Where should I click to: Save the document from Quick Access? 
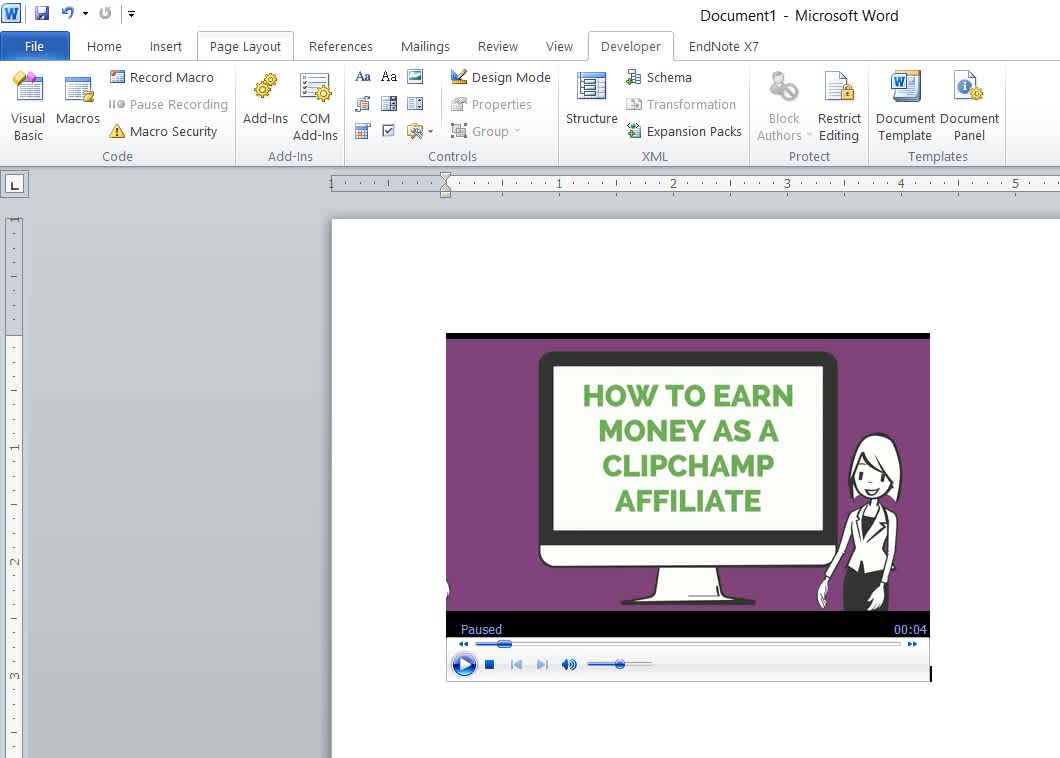point(42,13)
